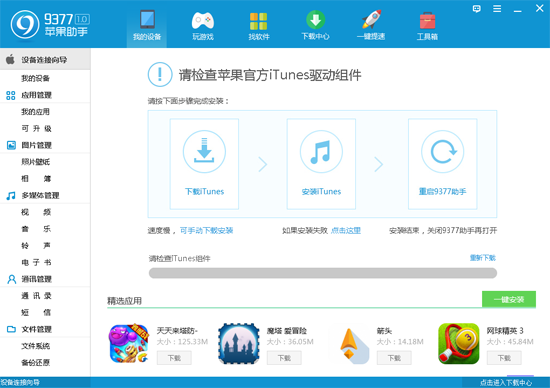Open the feedback chat icon in title bar
The height and width of the screenshot is (388, 550).
coord(476,9)
